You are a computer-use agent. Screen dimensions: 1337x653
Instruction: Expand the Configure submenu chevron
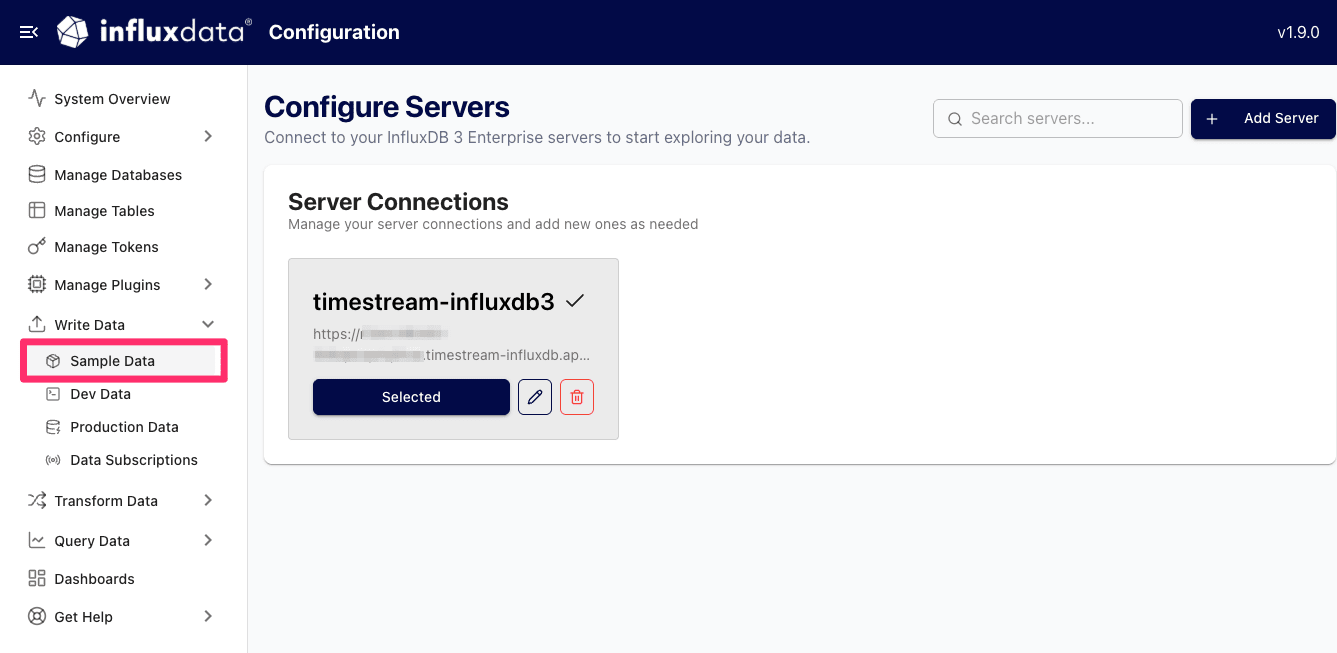pyautogui.click(x=208, y=136)
